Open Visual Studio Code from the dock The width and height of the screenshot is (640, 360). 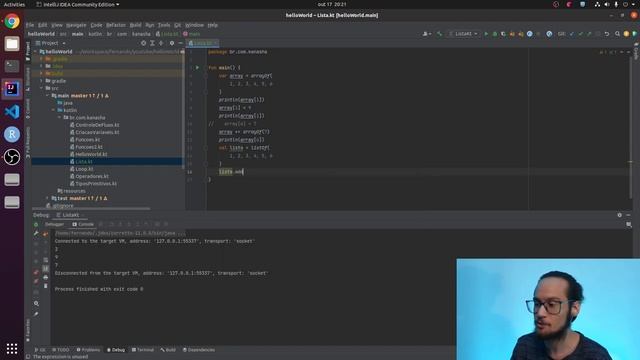click(12, 111)
